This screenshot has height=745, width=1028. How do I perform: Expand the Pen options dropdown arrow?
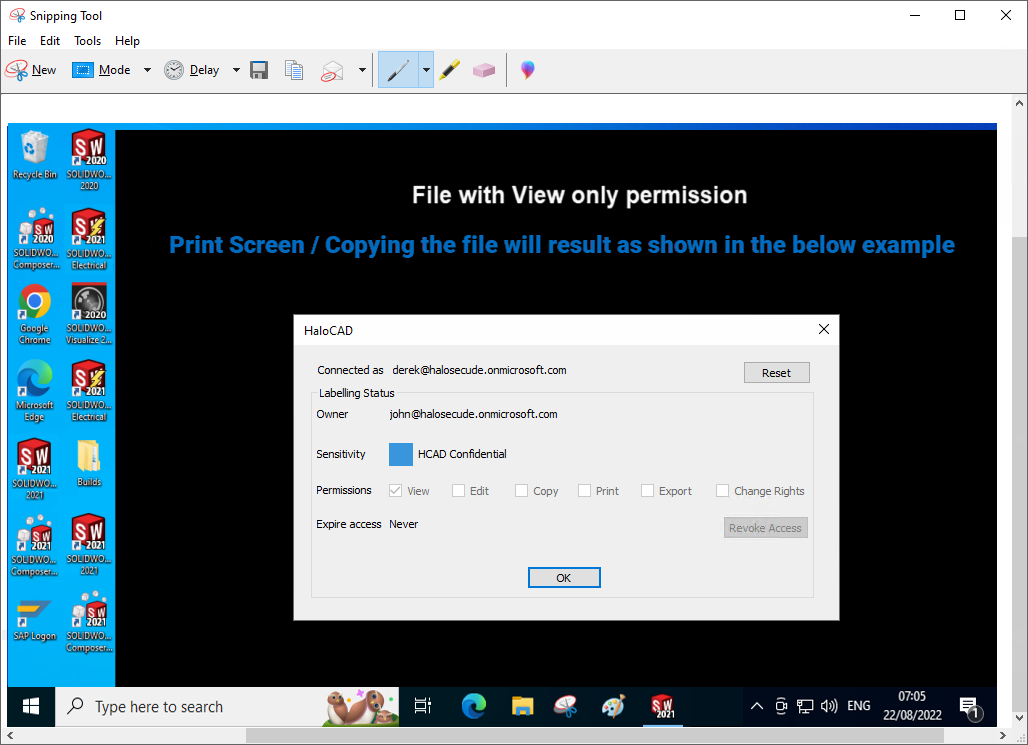426,70
